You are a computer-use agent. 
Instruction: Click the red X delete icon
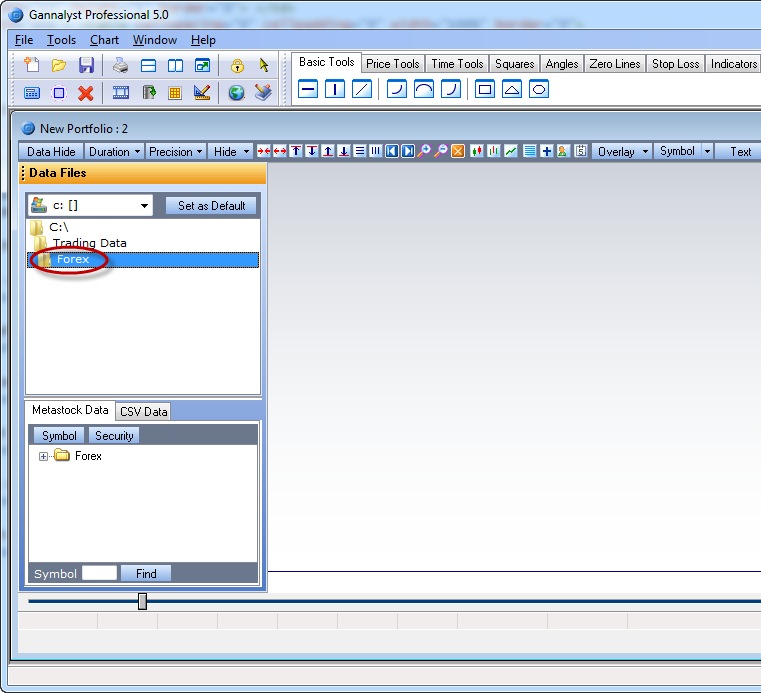[x=86, y=93]
